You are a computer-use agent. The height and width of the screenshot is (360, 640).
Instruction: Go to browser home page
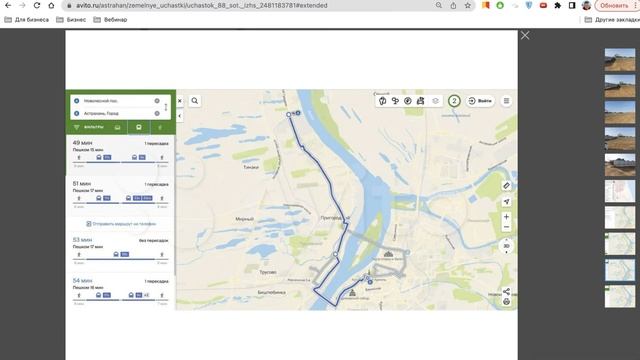[51, 5]
